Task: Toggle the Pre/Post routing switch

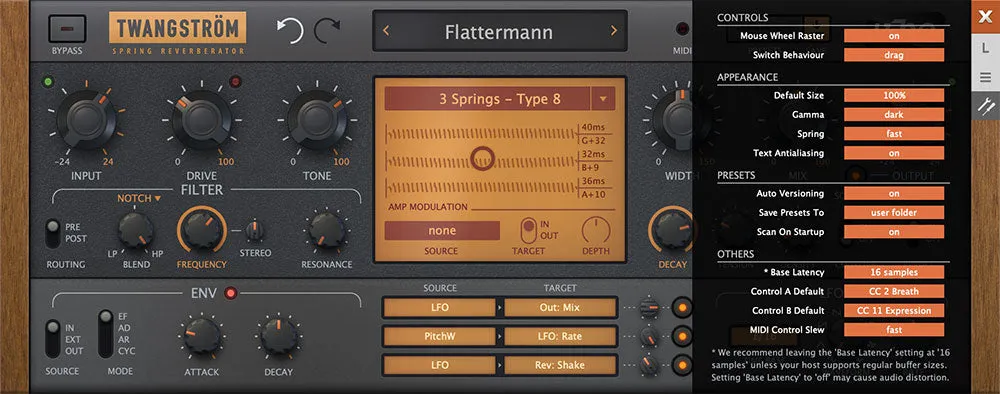Action: pos(54,233)
